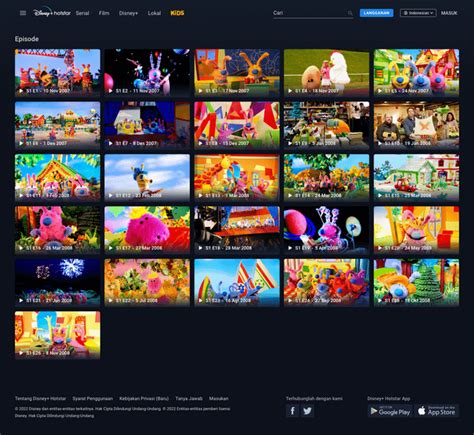Screen dimensions: 474x435
Task: Click play icon on S1 E19
Action: (x=290, y=248)
